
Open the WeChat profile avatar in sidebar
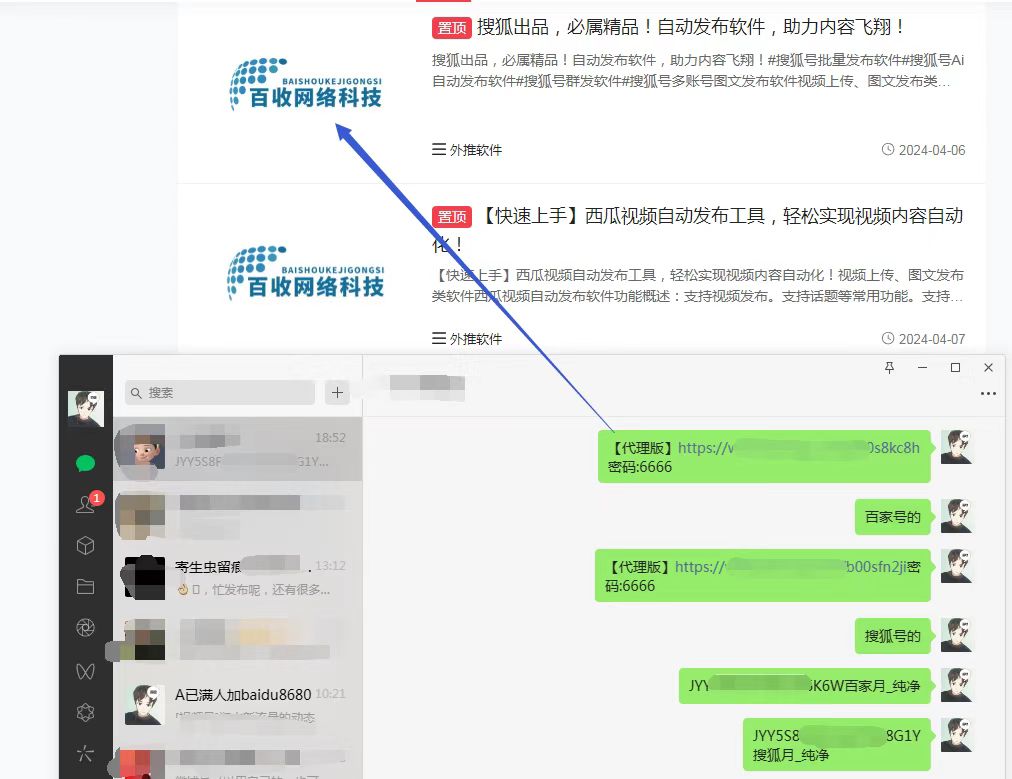coord(86,409)
